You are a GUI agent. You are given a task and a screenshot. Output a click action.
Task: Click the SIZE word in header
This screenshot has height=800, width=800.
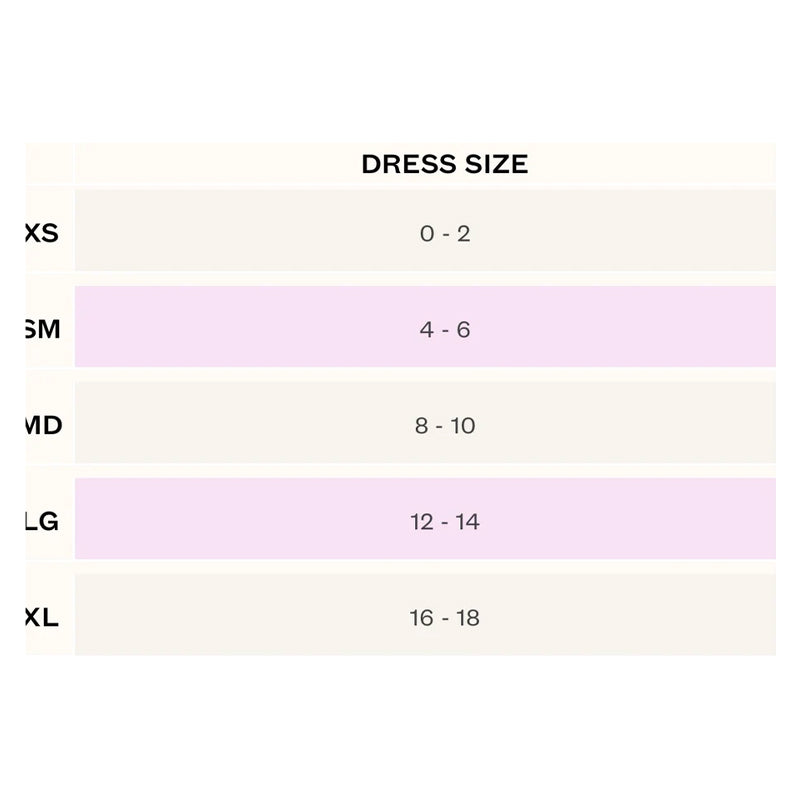tap(494, 164)
